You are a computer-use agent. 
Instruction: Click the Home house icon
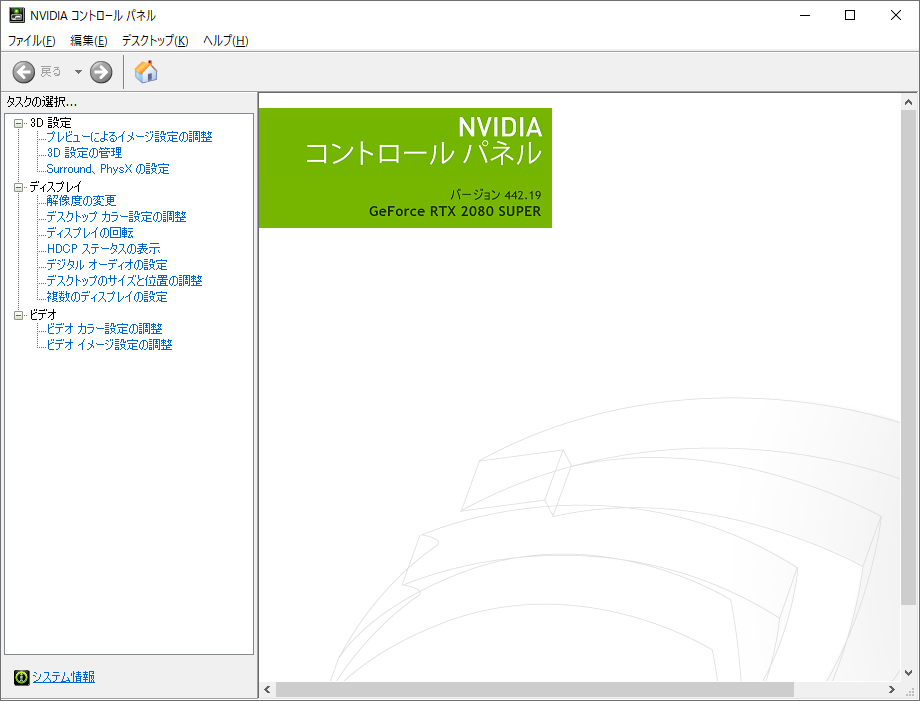(x=146, y=72)
